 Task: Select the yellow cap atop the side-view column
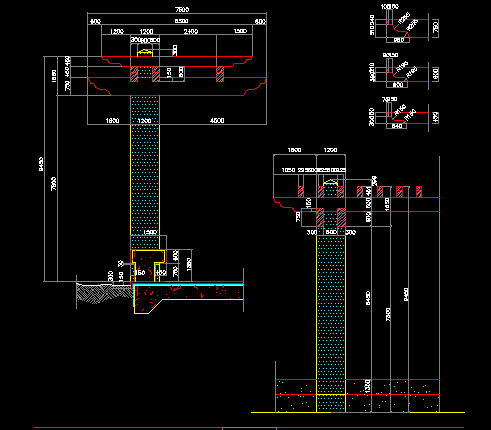pyautogui.click(x=330, y=183)
